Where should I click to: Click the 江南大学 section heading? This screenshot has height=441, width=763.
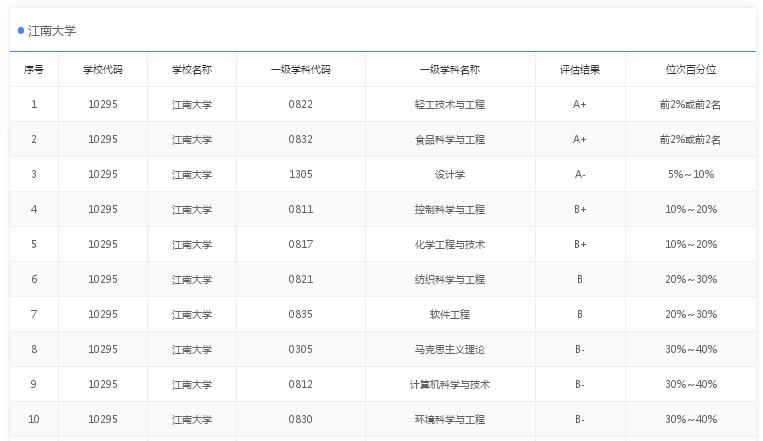click(52, 31)
